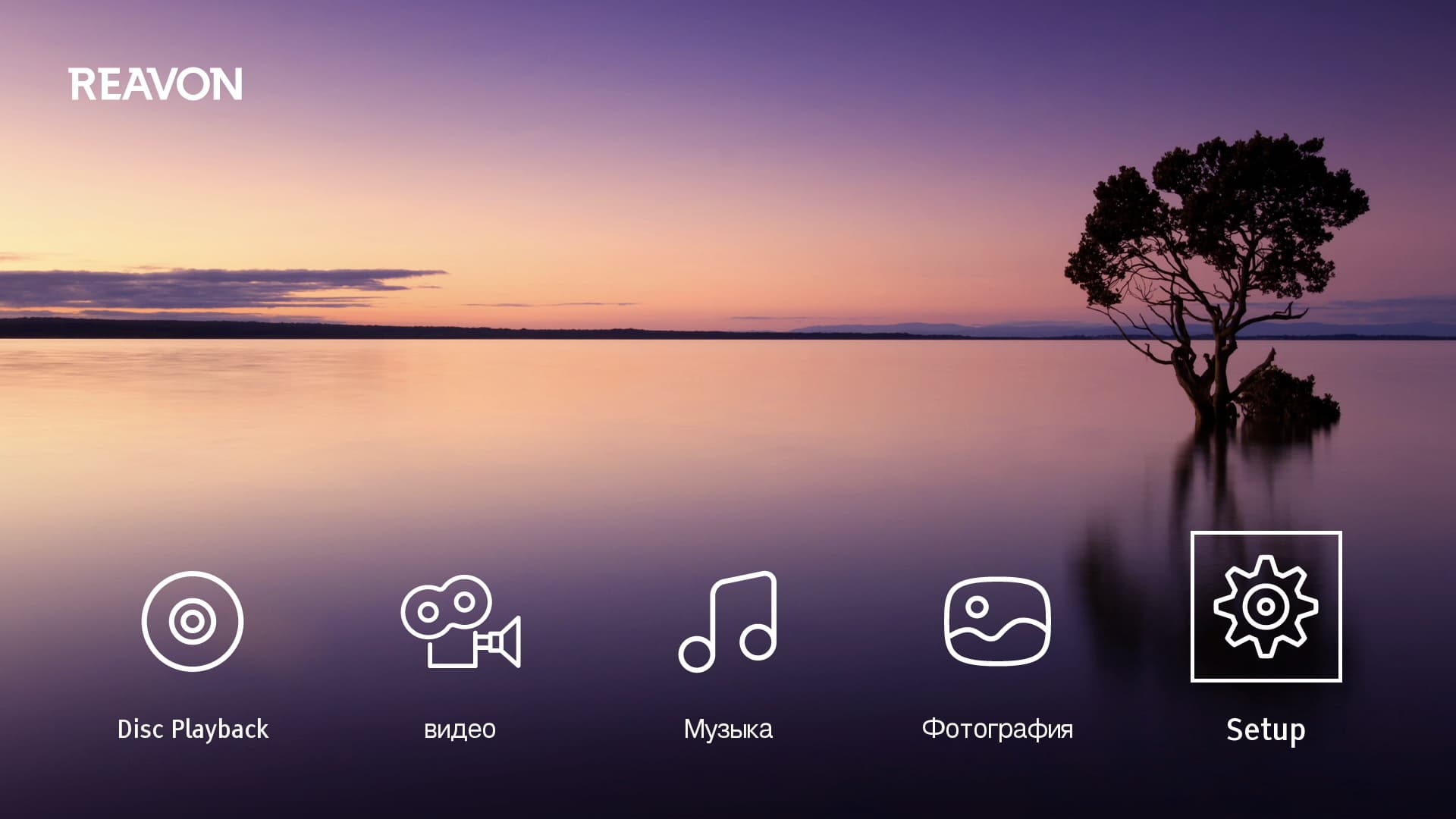Choose the 'Disc Playback' text label

pos(193,730)
